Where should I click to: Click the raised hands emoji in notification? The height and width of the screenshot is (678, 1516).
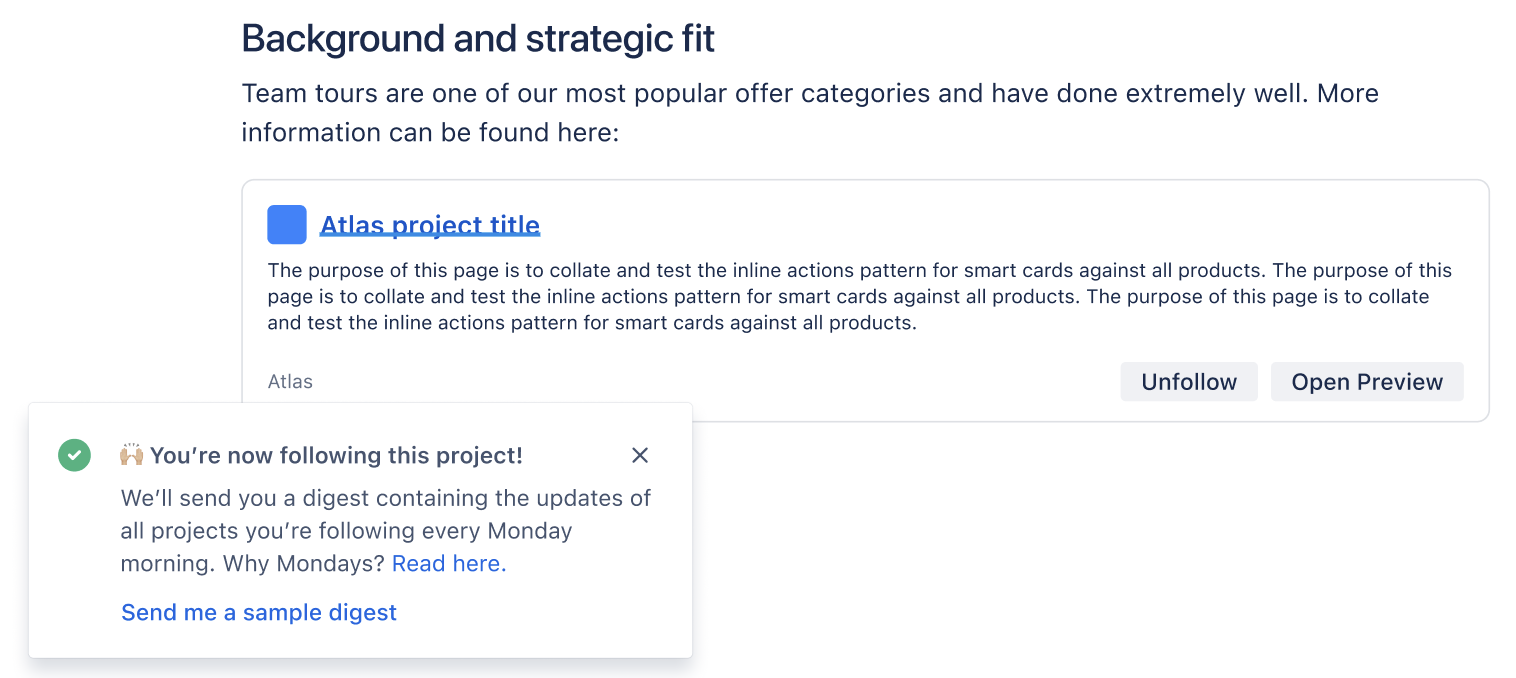click(132, 455)
